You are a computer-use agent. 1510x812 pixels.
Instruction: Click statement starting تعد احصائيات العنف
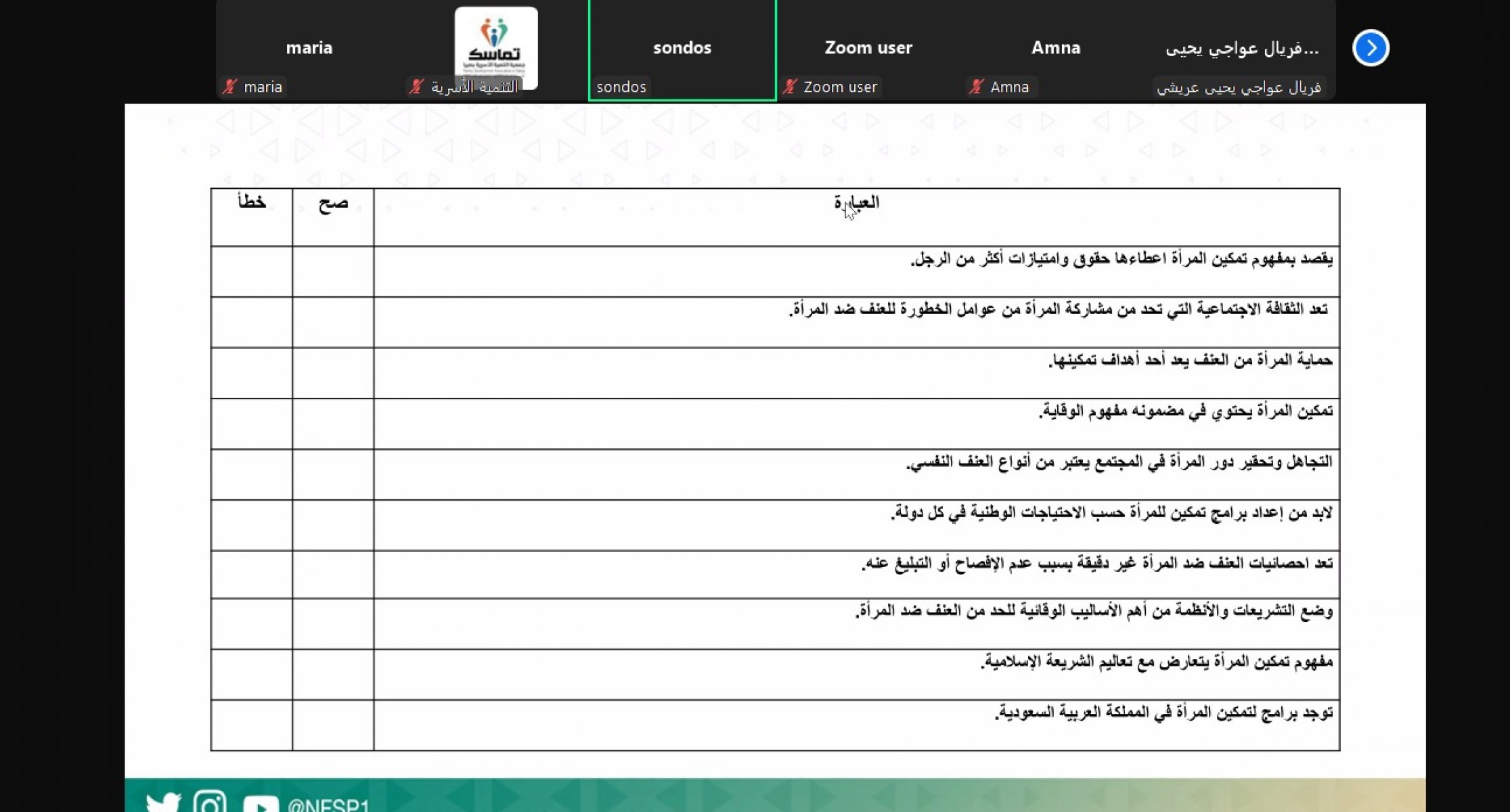coord(1097,563)
